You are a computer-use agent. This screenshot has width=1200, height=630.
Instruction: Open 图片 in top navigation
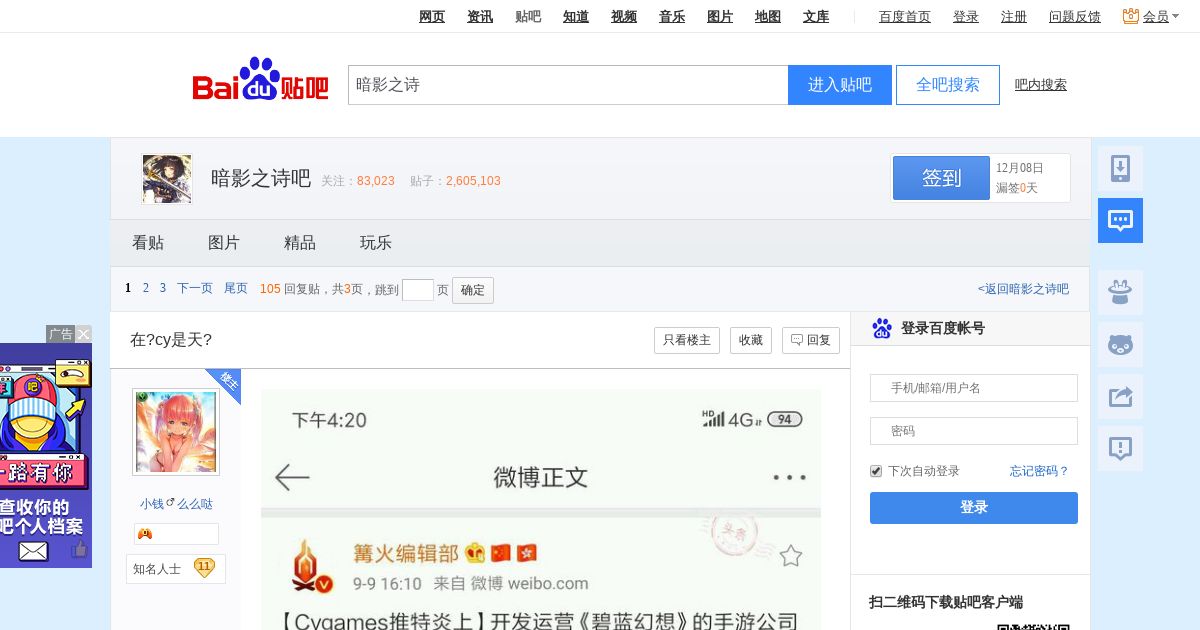click(720, 16)
